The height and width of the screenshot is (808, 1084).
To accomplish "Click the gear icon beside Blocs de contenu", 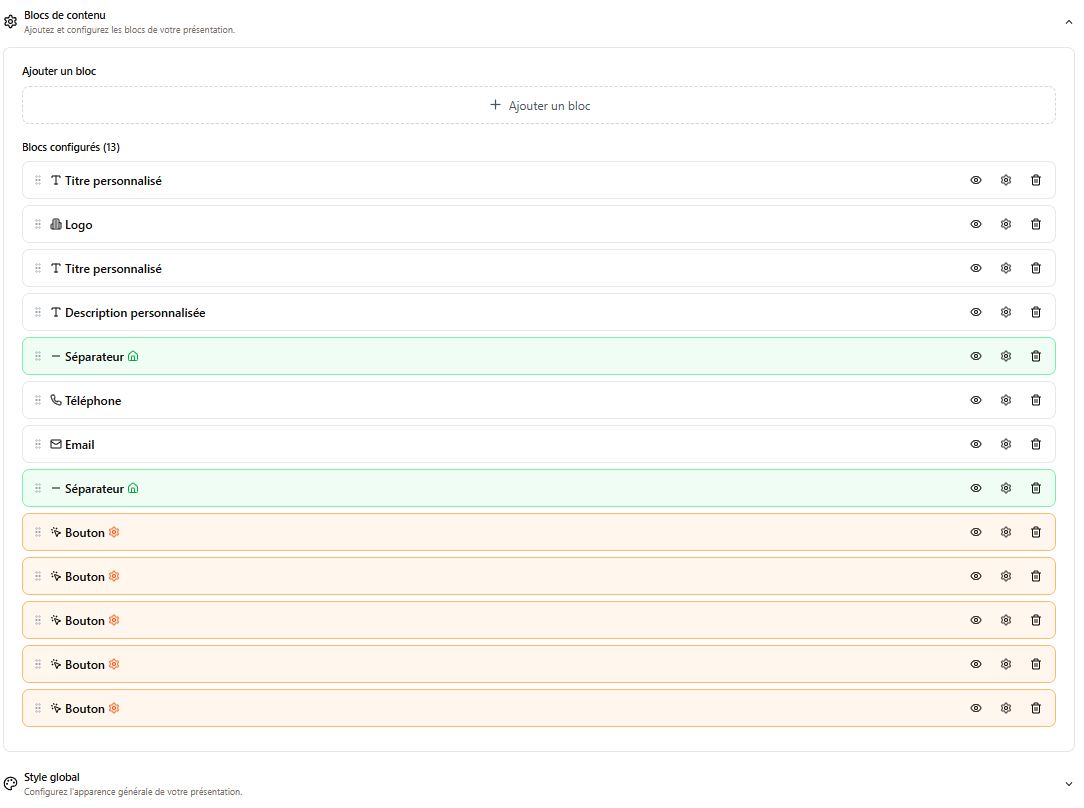I will pos(11,21).
